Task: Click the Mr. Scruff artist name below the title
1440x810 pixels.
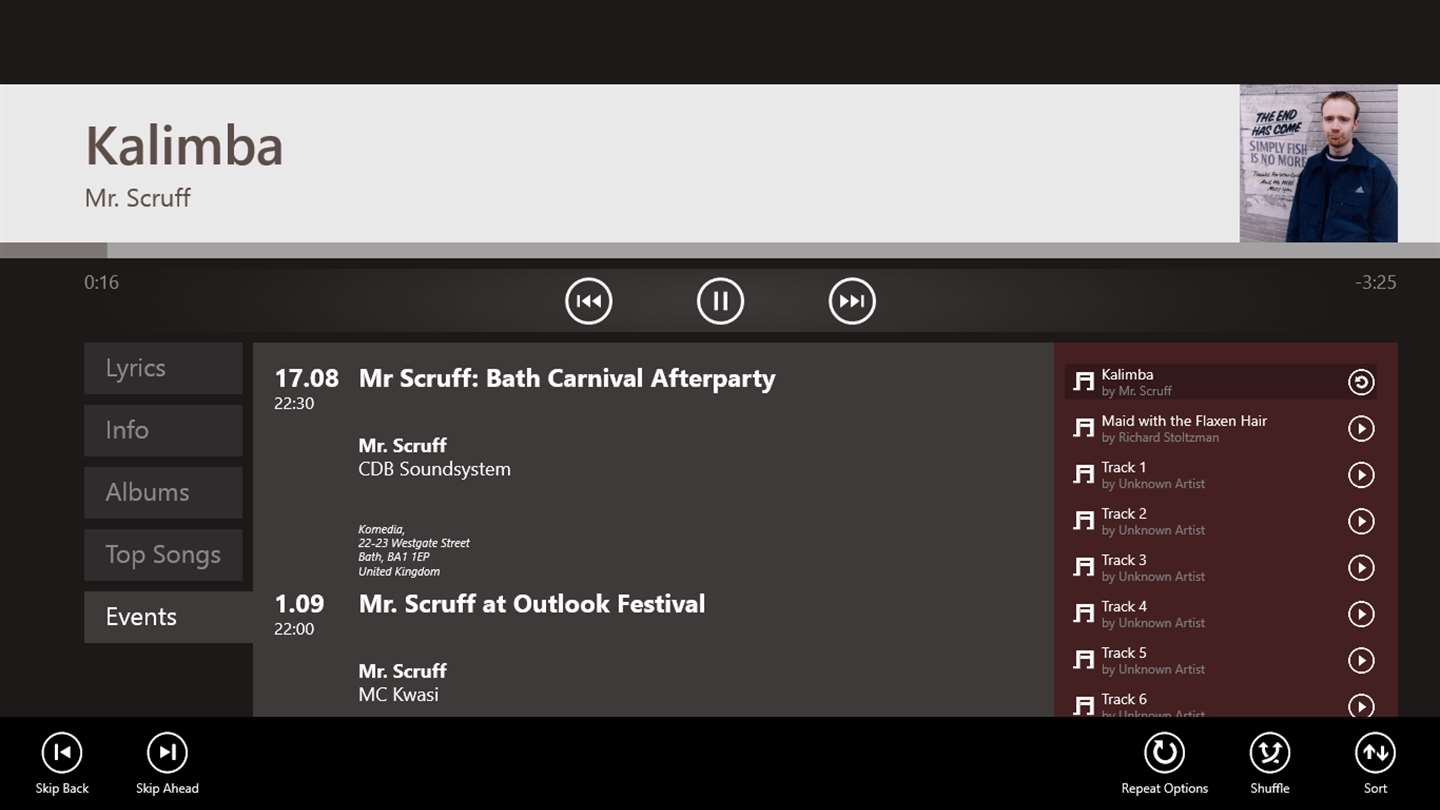Action: point(138,198)
